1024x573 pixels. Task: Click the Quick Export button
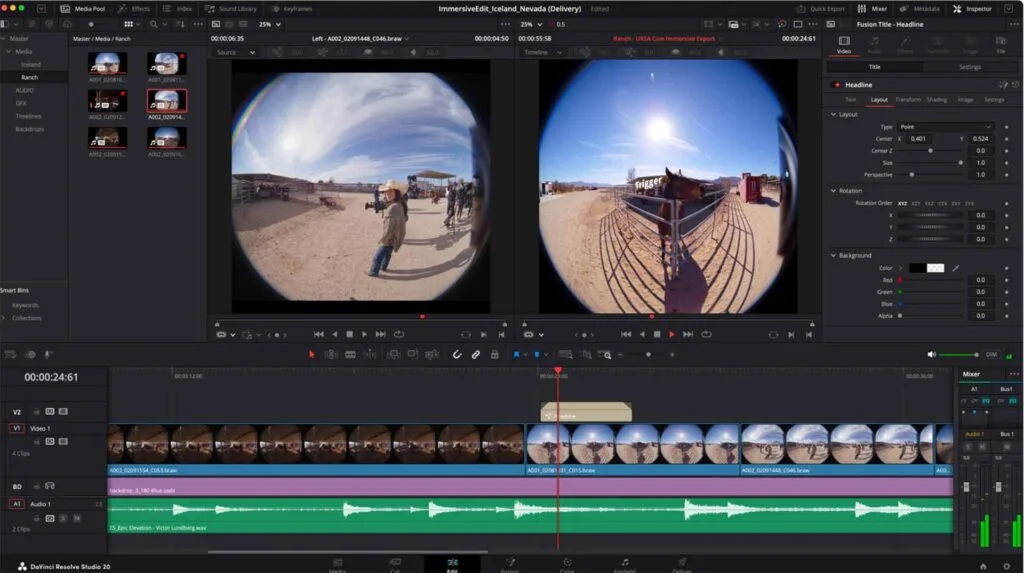pos(821,8)
